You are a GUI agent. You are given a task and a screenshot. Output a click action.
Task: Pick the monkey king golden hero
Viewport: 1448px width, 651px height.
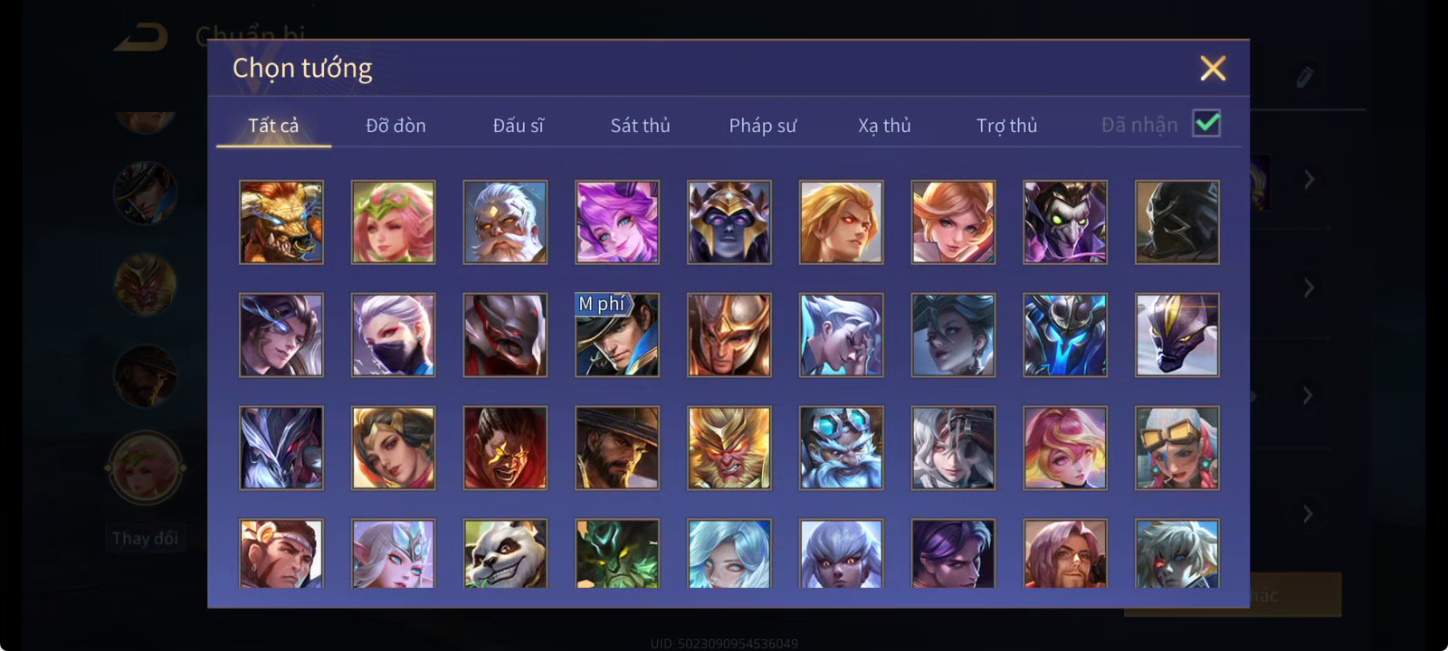pyautogui.click(x=729, y=448)
